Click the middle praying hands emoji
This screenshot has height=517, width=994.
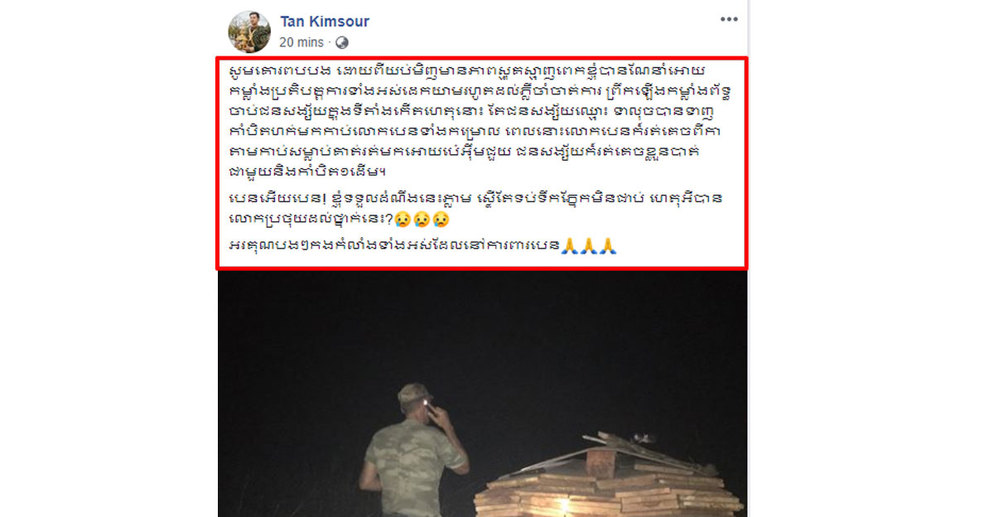pos(589,245)
